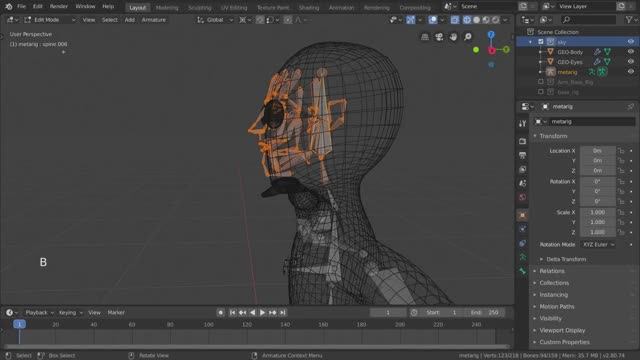Jump to the timeline start frame
This screenshot has width=640, height=360.
pyautogui.click(x=232, y=313)
